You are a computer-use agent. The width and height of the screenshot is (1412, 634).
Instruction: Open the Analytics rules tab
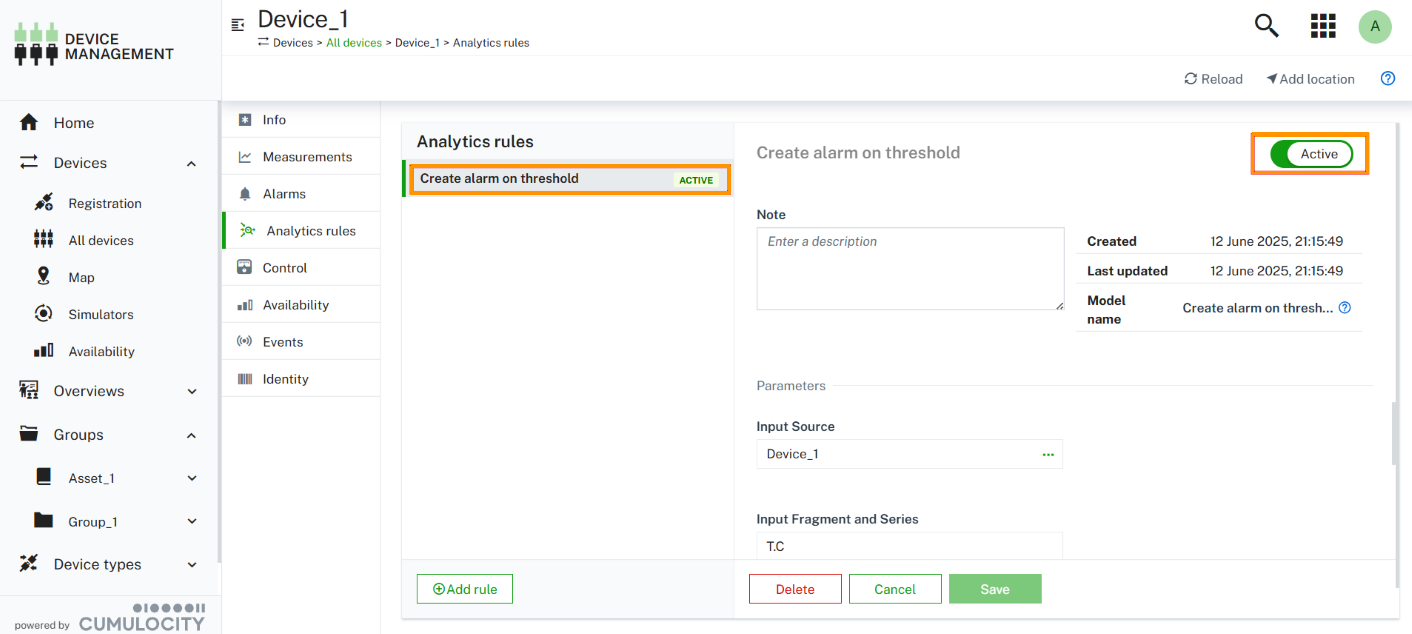click(x=302, y=230)
